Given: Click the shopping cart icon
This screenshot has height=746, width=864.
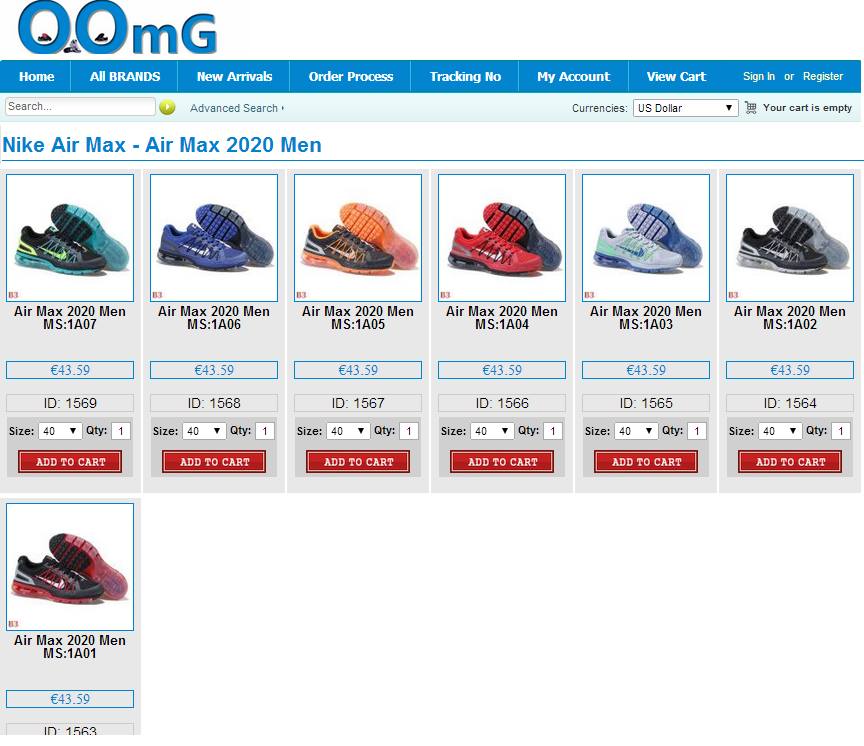Looking at the screenshot, I should pyautogui.click(x=750, y=107).
